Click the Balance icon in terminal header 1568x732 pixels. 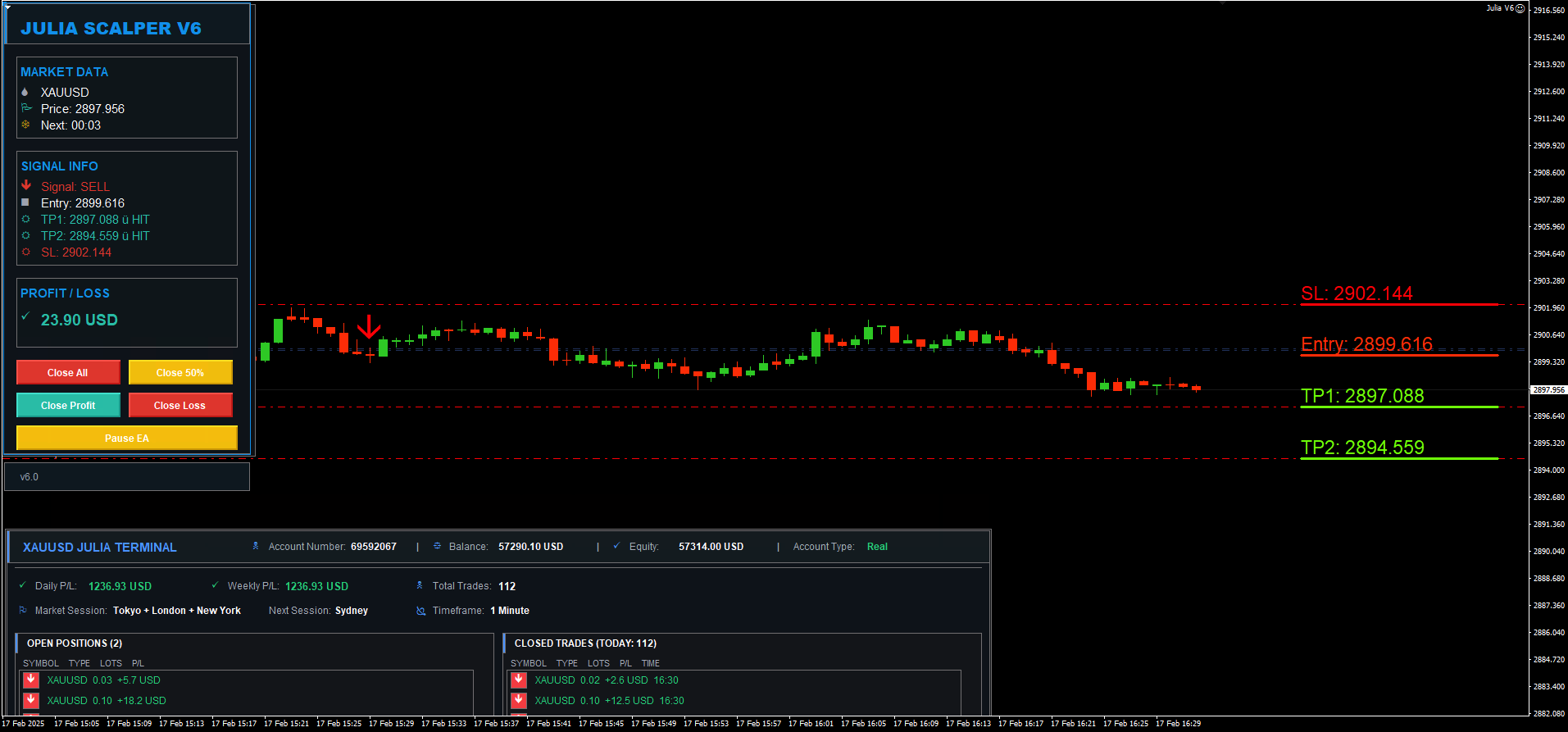tap(437, 546)
